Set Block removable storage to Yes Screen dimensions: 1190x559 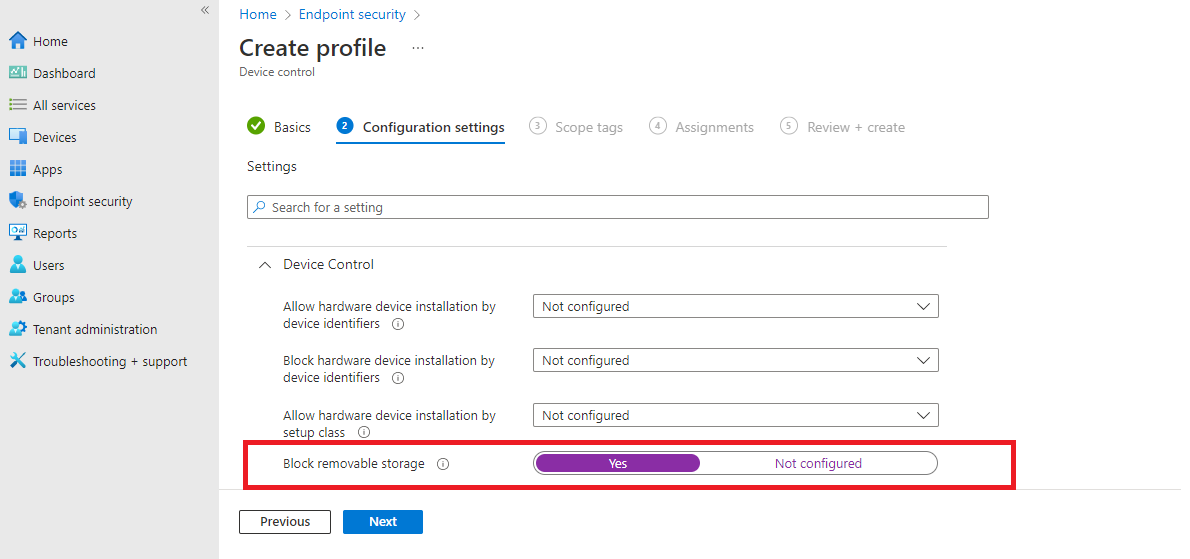tap(618, 463)
